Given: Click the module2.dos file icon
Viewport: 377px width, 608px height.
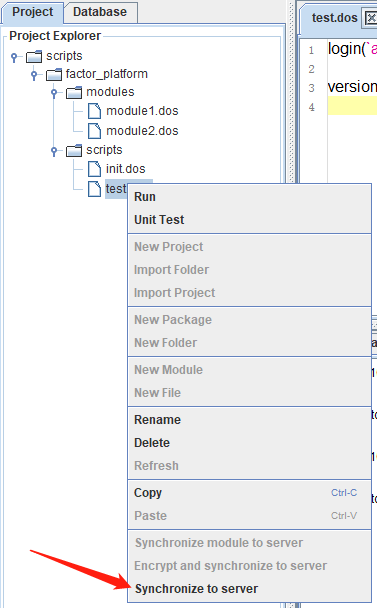Looking at the screenshot, I should pyautogui.click(x=94, y=131).
